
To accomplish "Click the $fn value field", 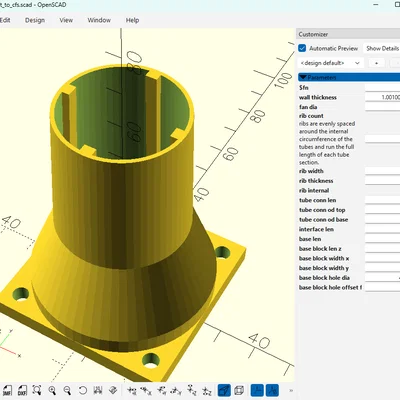I will click(x=382, y=88).
